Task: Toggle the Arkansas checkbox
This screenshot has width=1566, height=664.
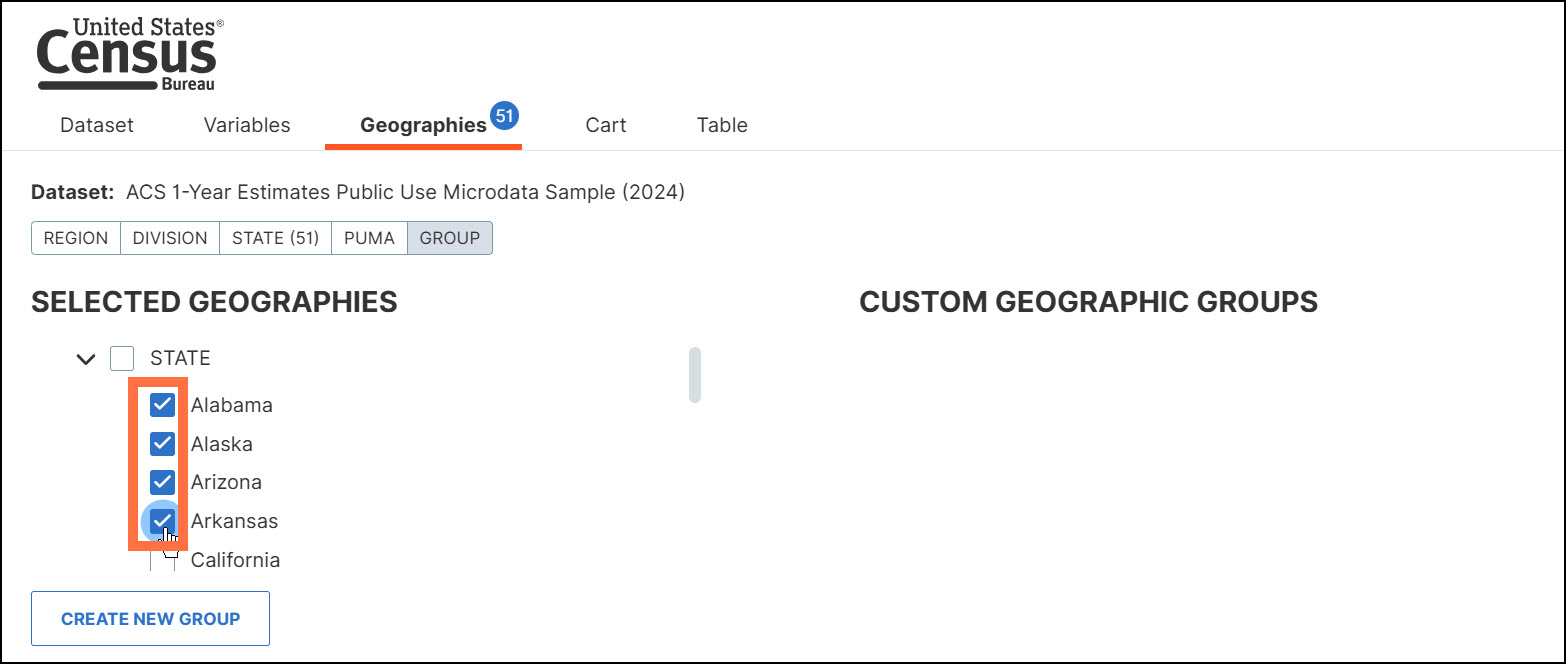Action: [x=162, y=521]
